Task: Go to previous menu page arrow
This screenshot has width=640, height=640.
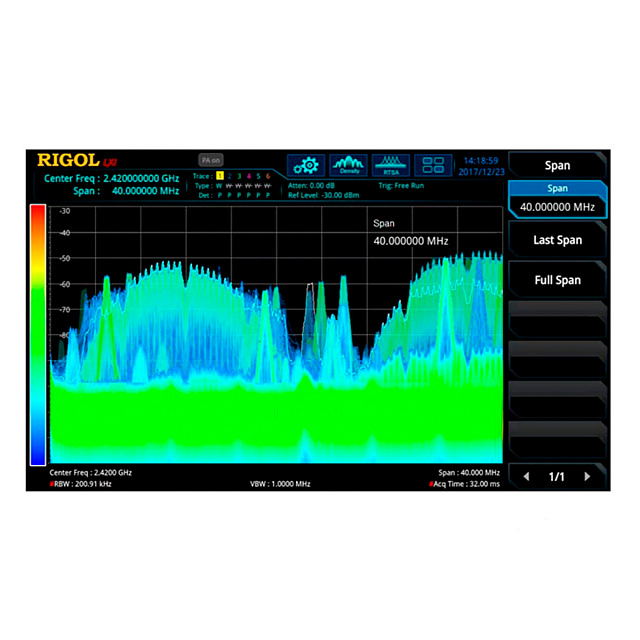Action: [x=527, y=477]
